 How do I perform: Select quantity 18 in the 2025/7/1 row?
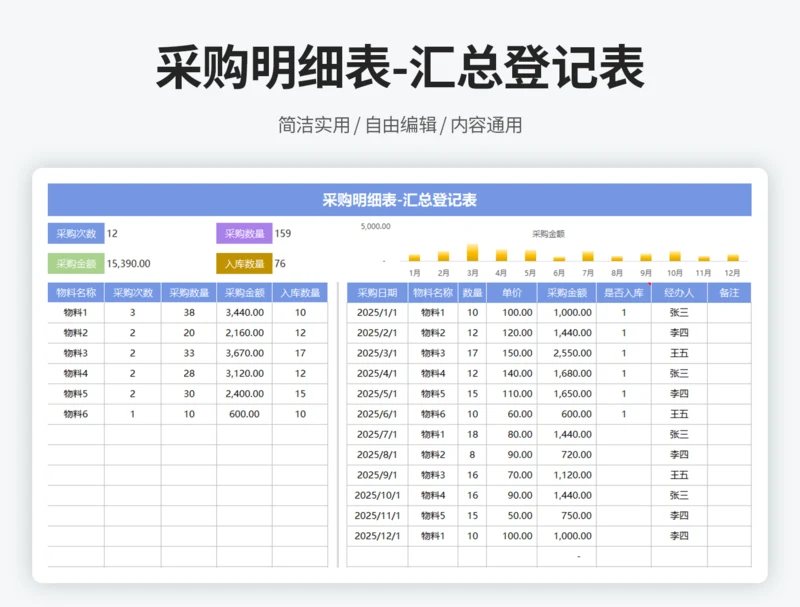(472, 435)
